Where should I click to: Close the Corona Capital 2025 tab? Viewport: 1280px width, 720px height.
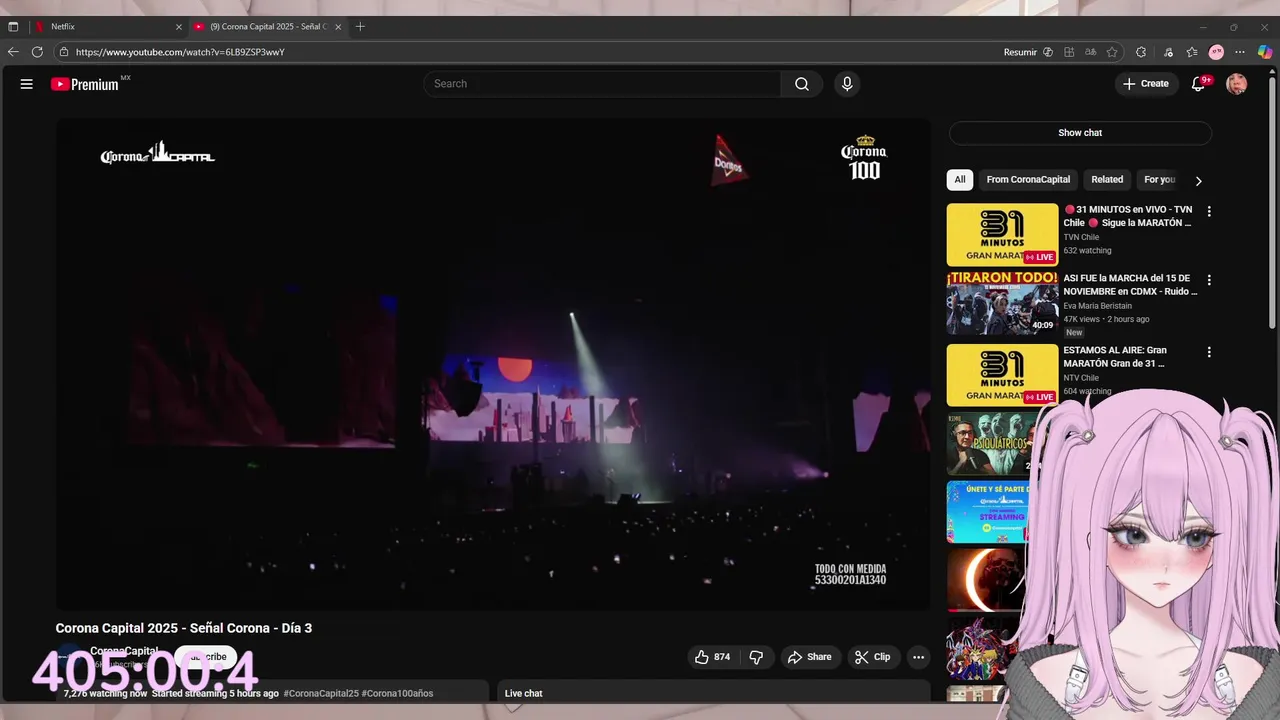click(339, 27)
